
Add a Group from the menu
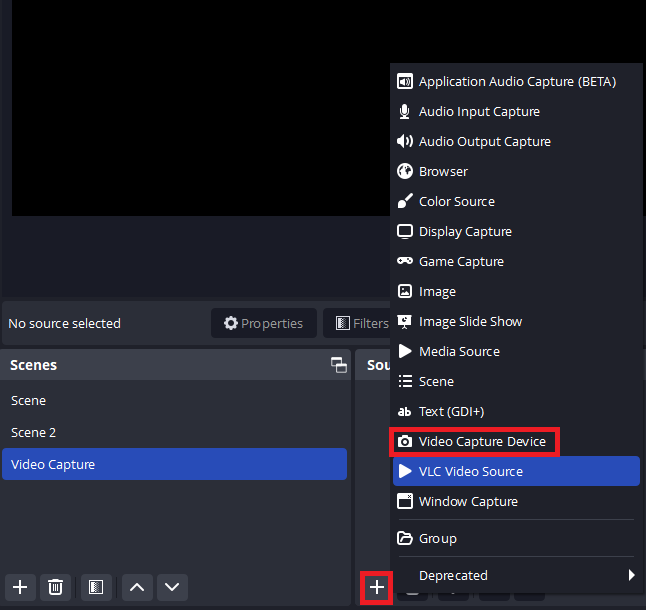point(437,538)
